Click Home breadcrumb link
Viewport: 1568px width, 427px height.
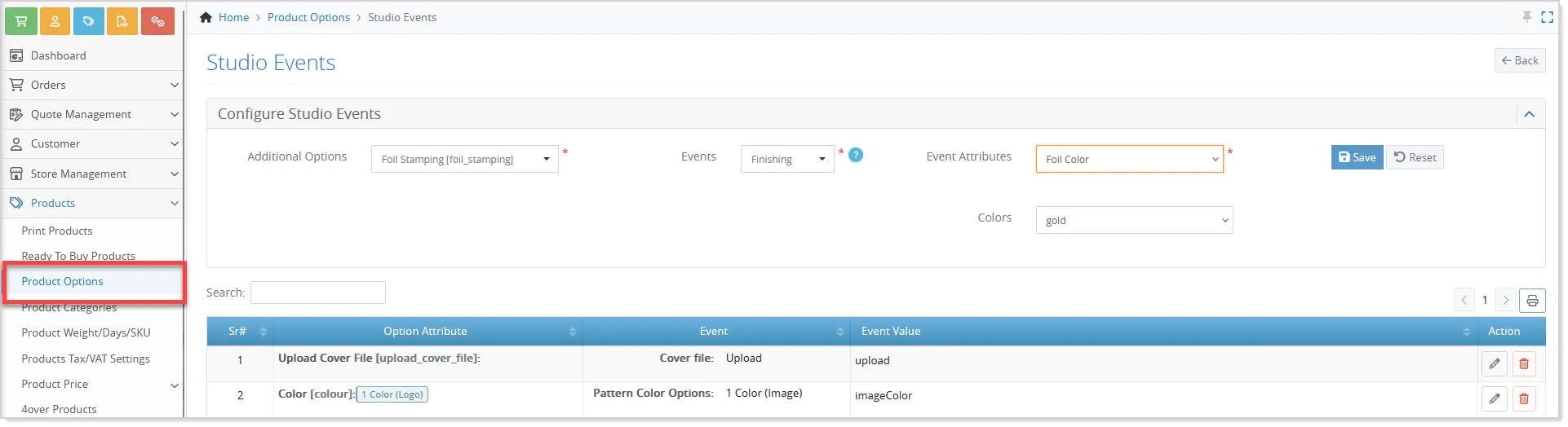click(233, 17)
